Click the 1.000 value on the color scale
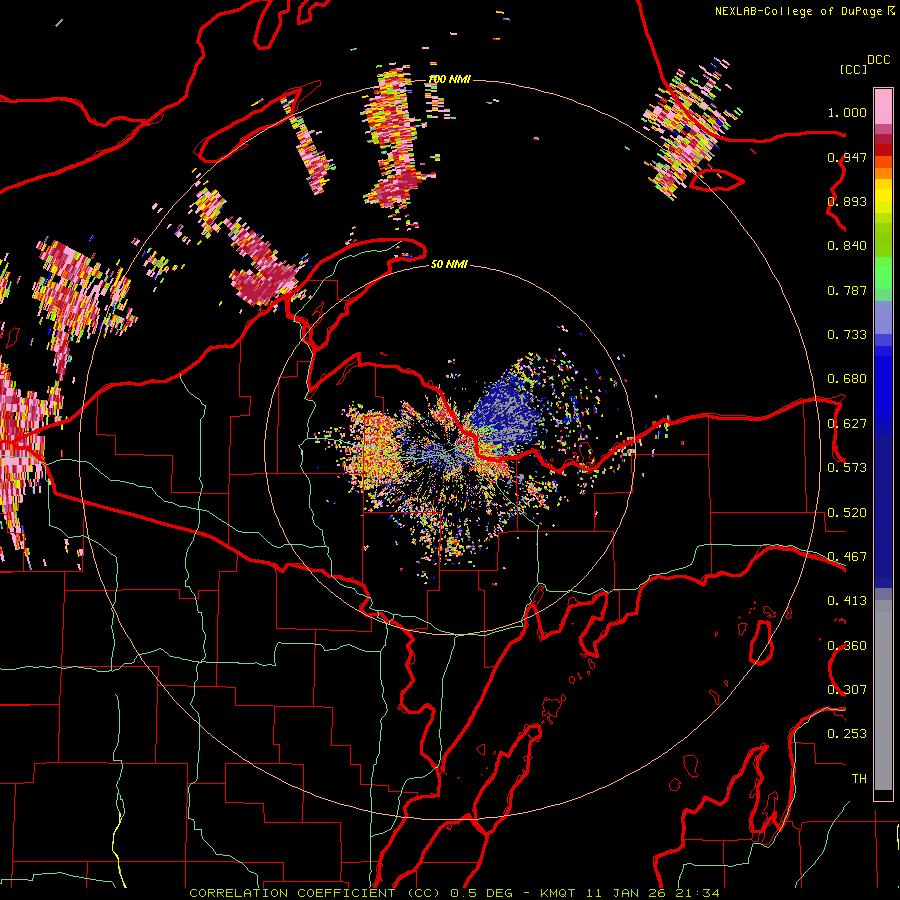This screenshot has height=900, width=900. [847, 112]
